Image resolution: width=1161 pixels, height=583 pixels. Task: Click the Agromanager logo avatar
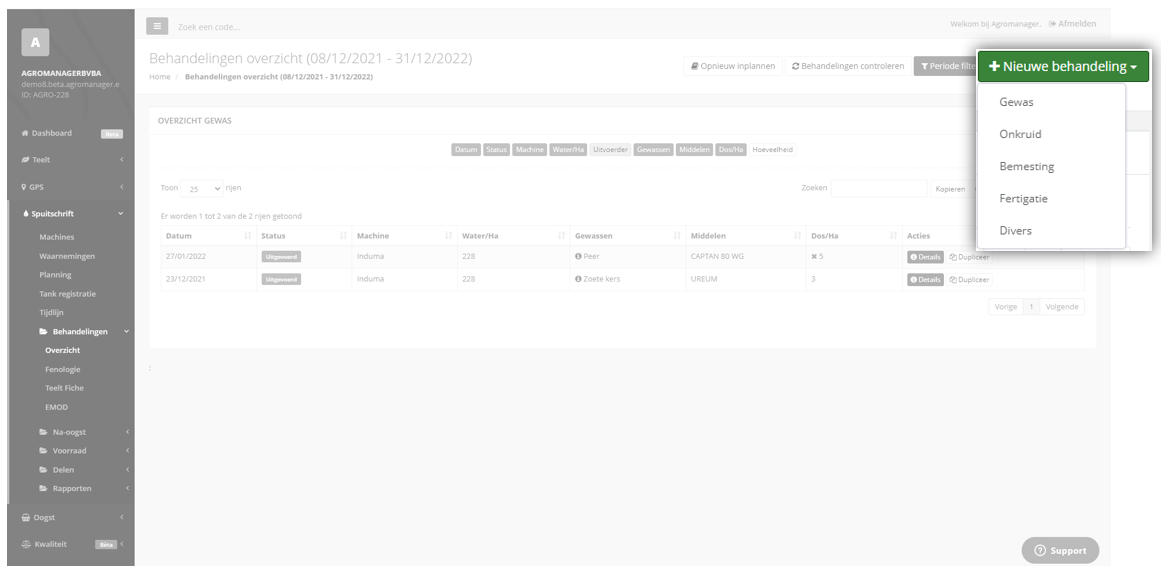click(36, 42)
